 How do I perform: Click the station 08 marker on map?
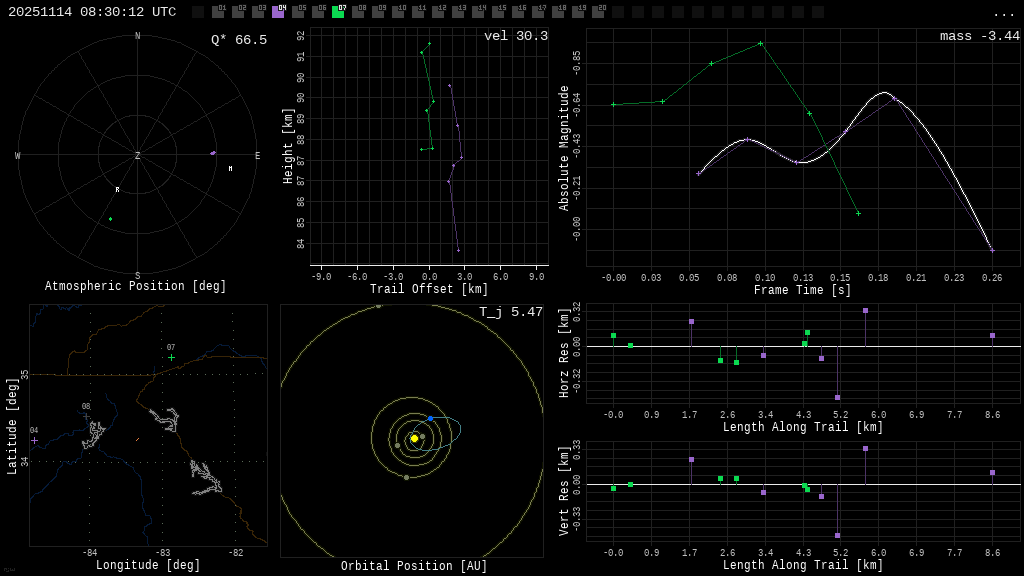(86, 416)
